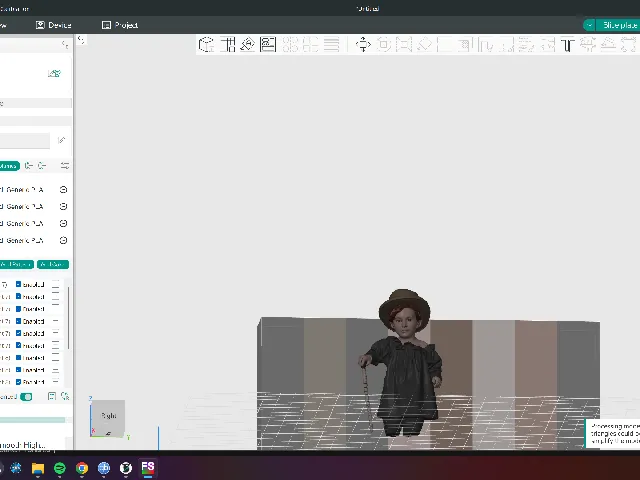Toggle the fourth Enabled checkbox in list
This screenshot has height=480, width=640.
coord(18,321)
